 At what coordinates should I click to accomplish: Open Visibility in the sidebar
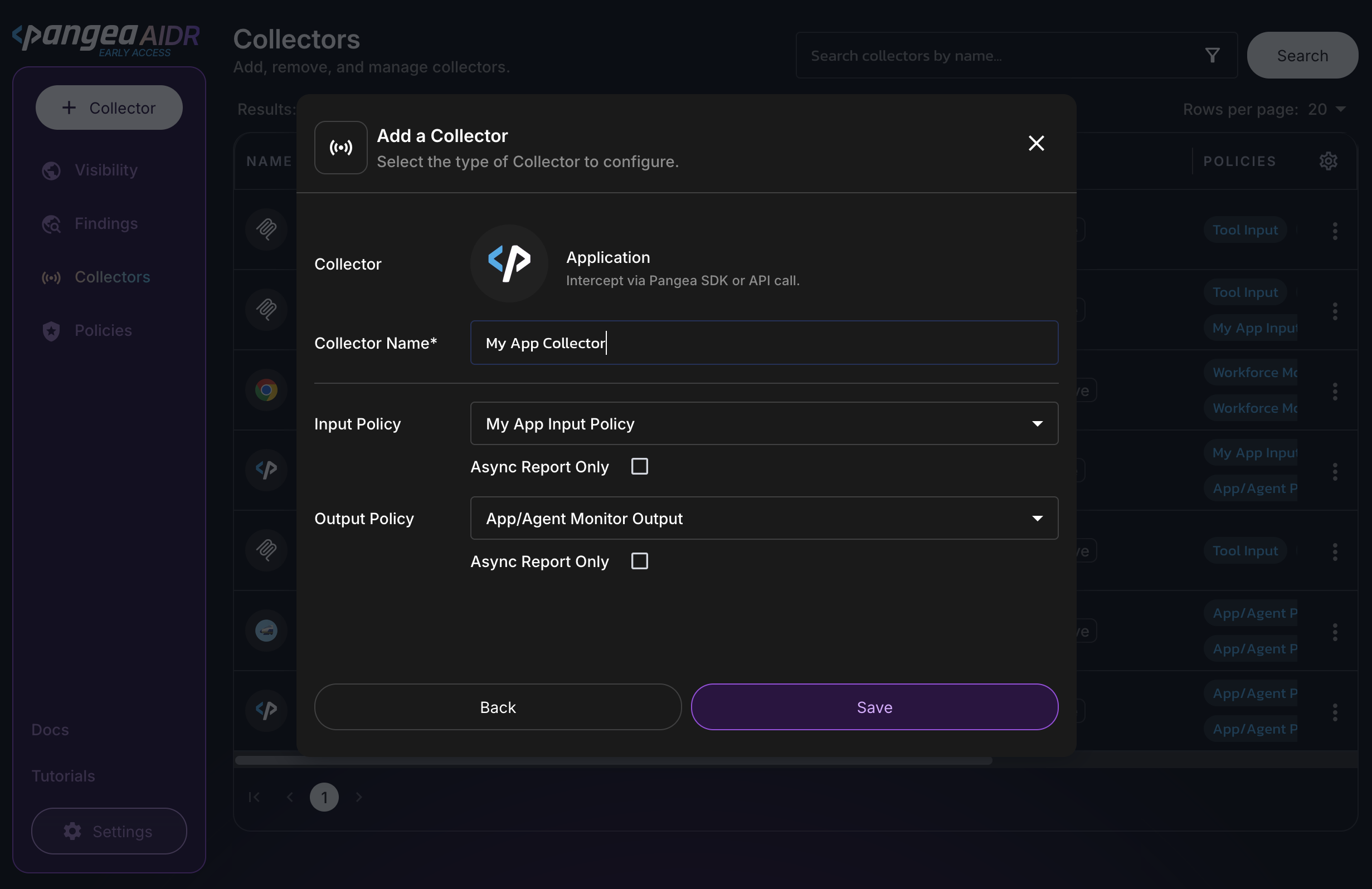pyautogui.click(x=106, y=170)
